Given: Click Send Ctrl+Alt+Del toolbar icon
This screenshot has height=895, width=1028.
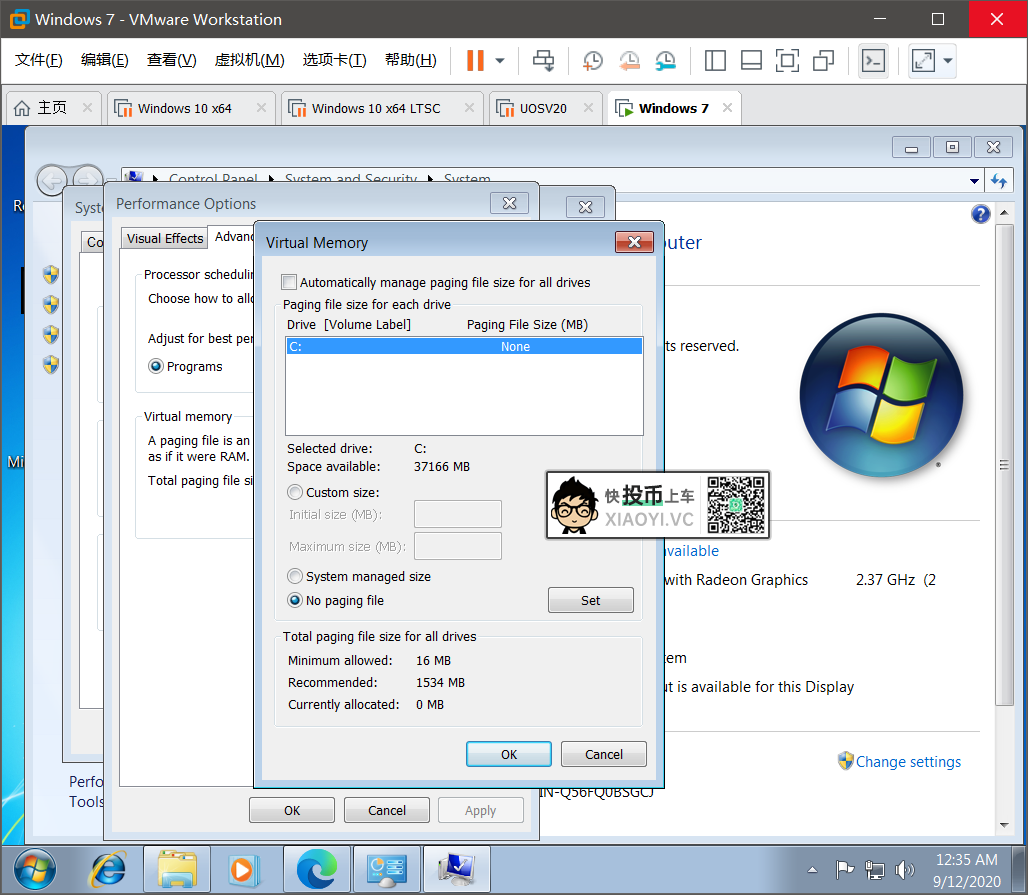Looking at the screenshot, I should coord(543,60).
